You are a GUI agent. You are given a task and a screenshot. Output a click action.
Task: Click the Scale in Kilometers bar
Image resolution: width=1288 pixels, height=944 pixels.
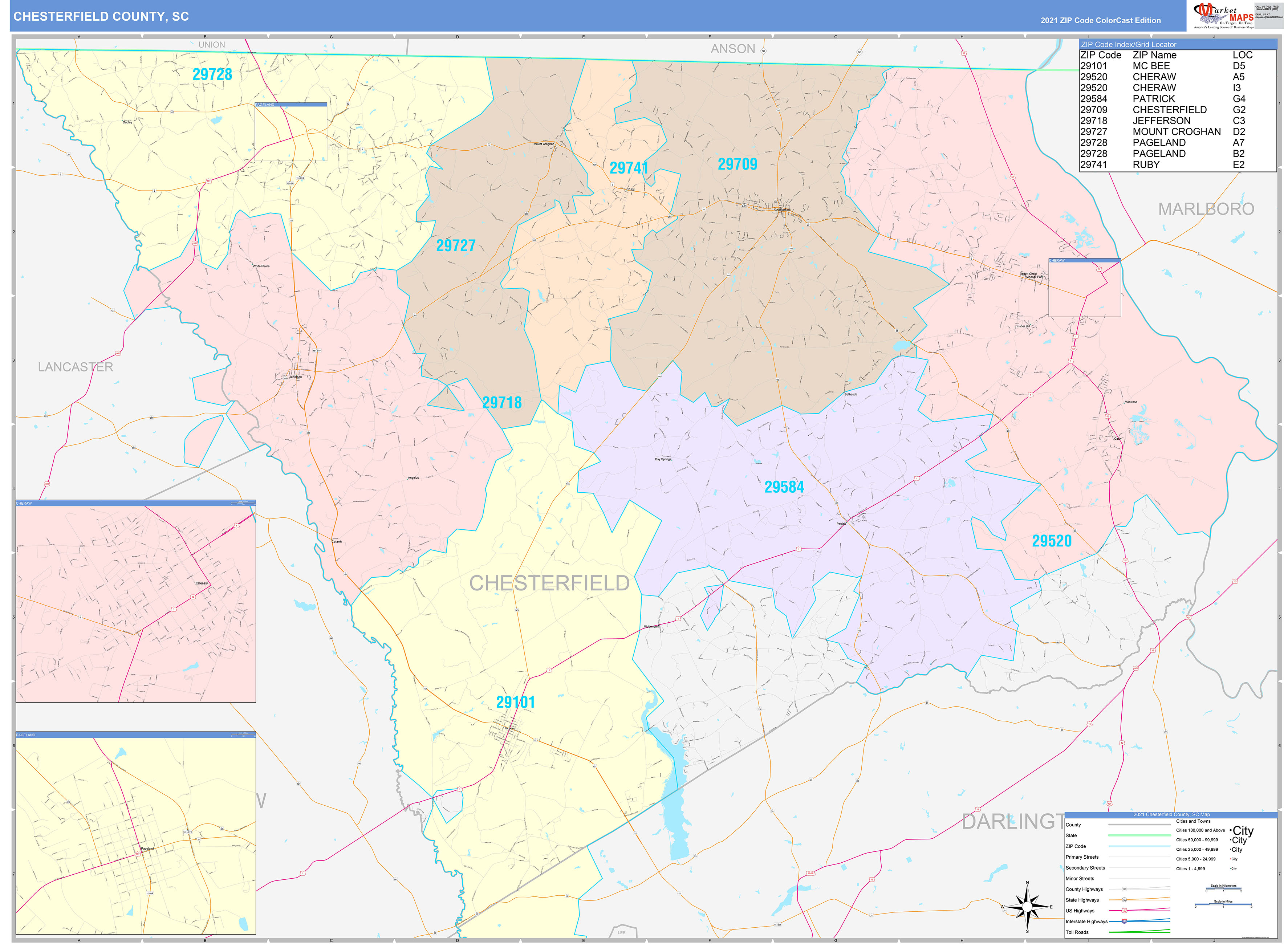(x=1223, y=888)
